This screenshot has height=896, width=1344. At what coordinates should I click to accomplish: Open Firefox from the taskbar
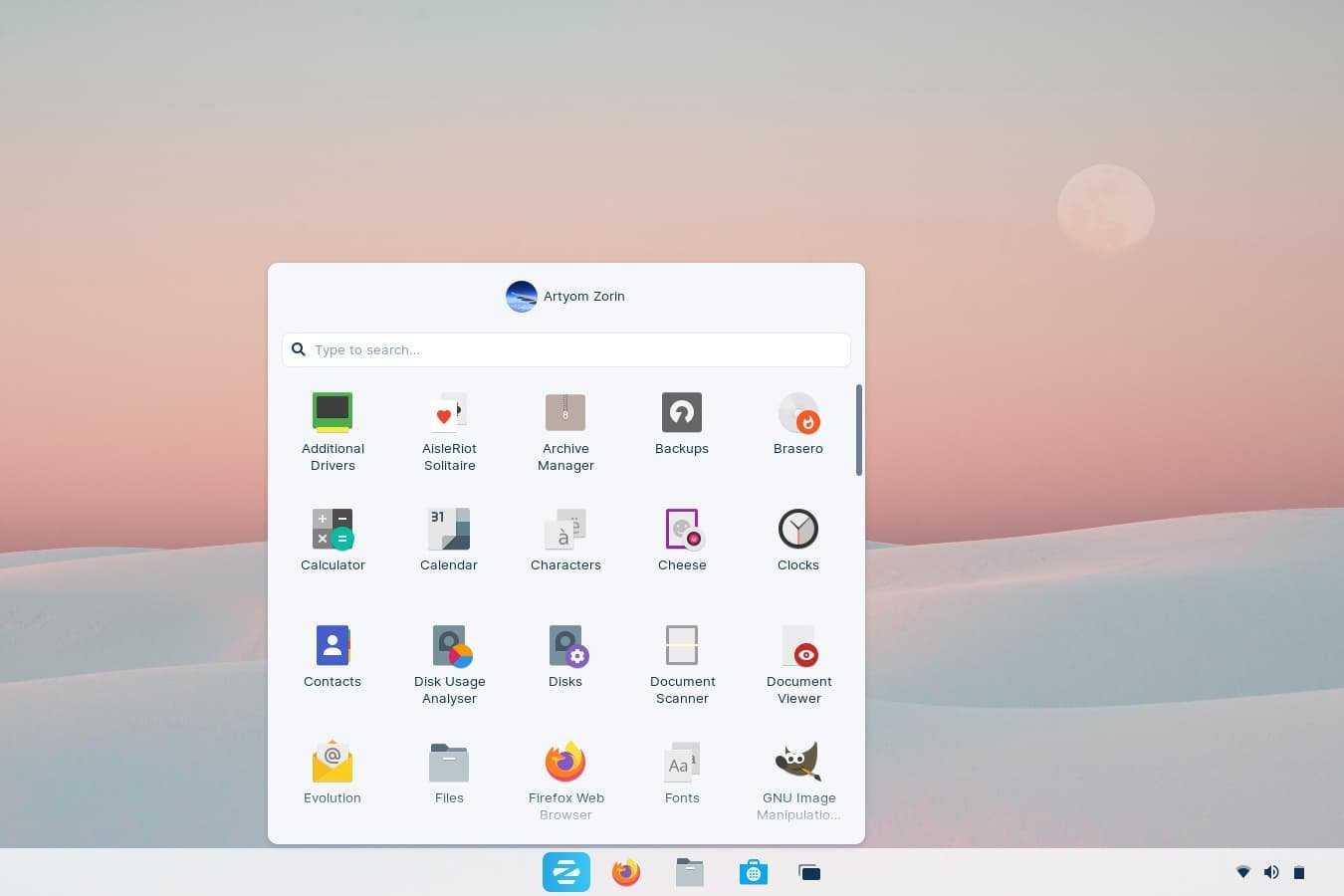(626, 872)
